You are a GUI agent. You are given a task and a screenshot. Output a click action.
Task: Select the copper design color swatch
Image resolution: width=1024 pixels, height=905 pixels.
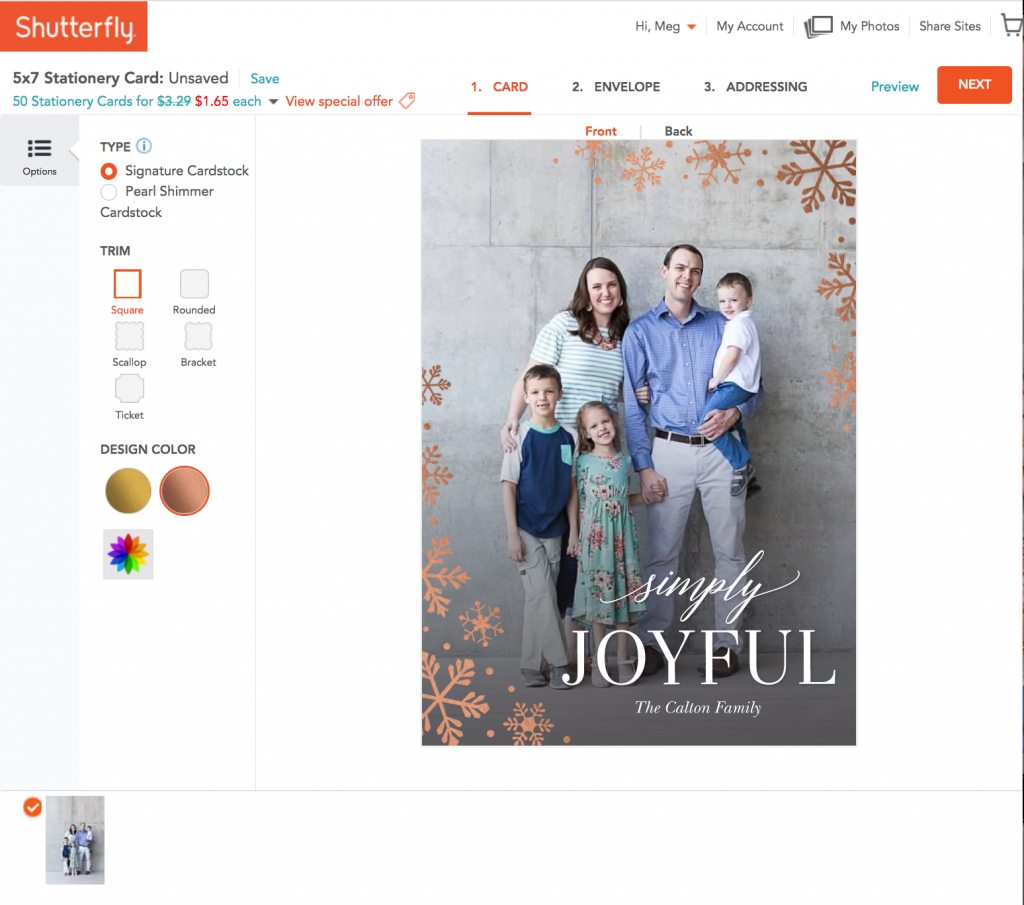pyautogui.click(x=184, y=490)
